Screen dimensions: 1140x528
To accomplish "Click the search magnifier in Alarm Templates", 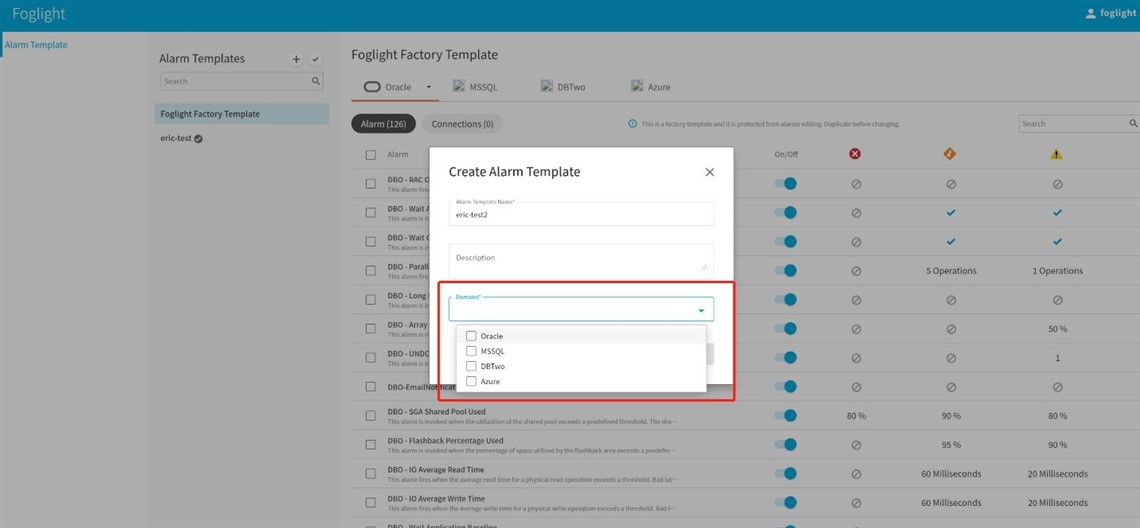I will point(316,81).
